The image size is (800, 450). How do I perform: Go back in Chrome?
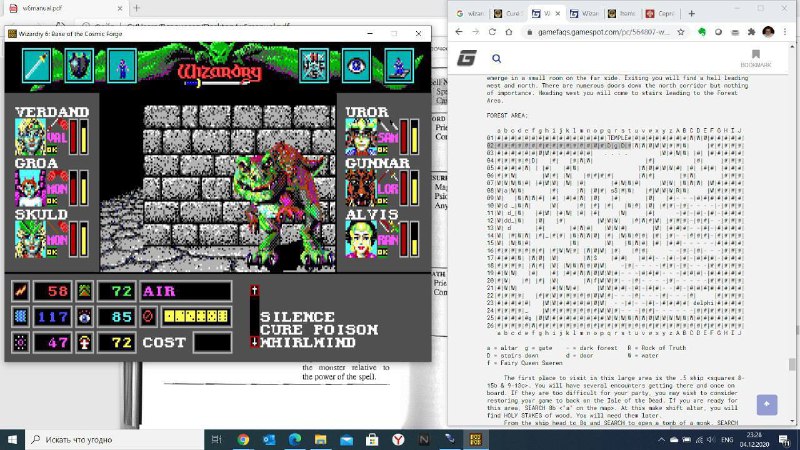459,32
